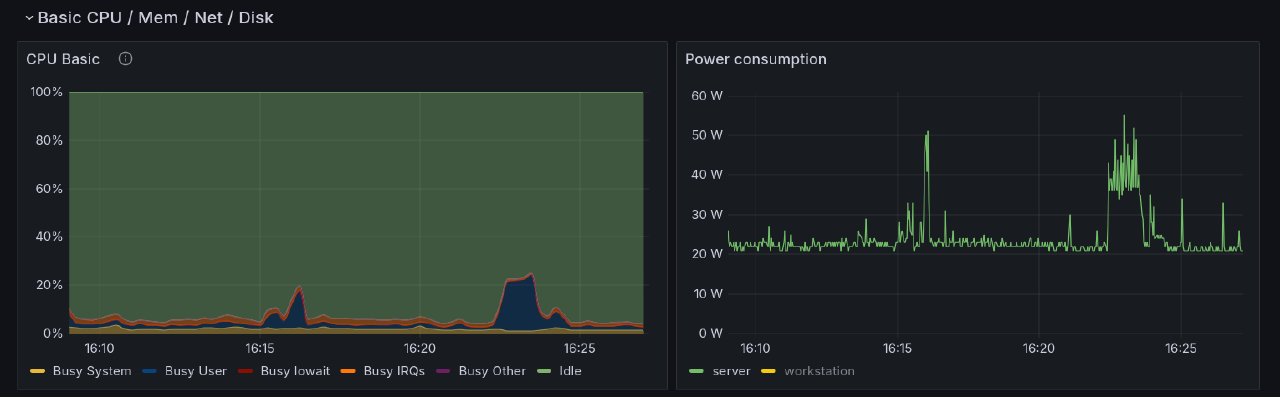Click the 20 W label on power axis

[x=707, y=253]
